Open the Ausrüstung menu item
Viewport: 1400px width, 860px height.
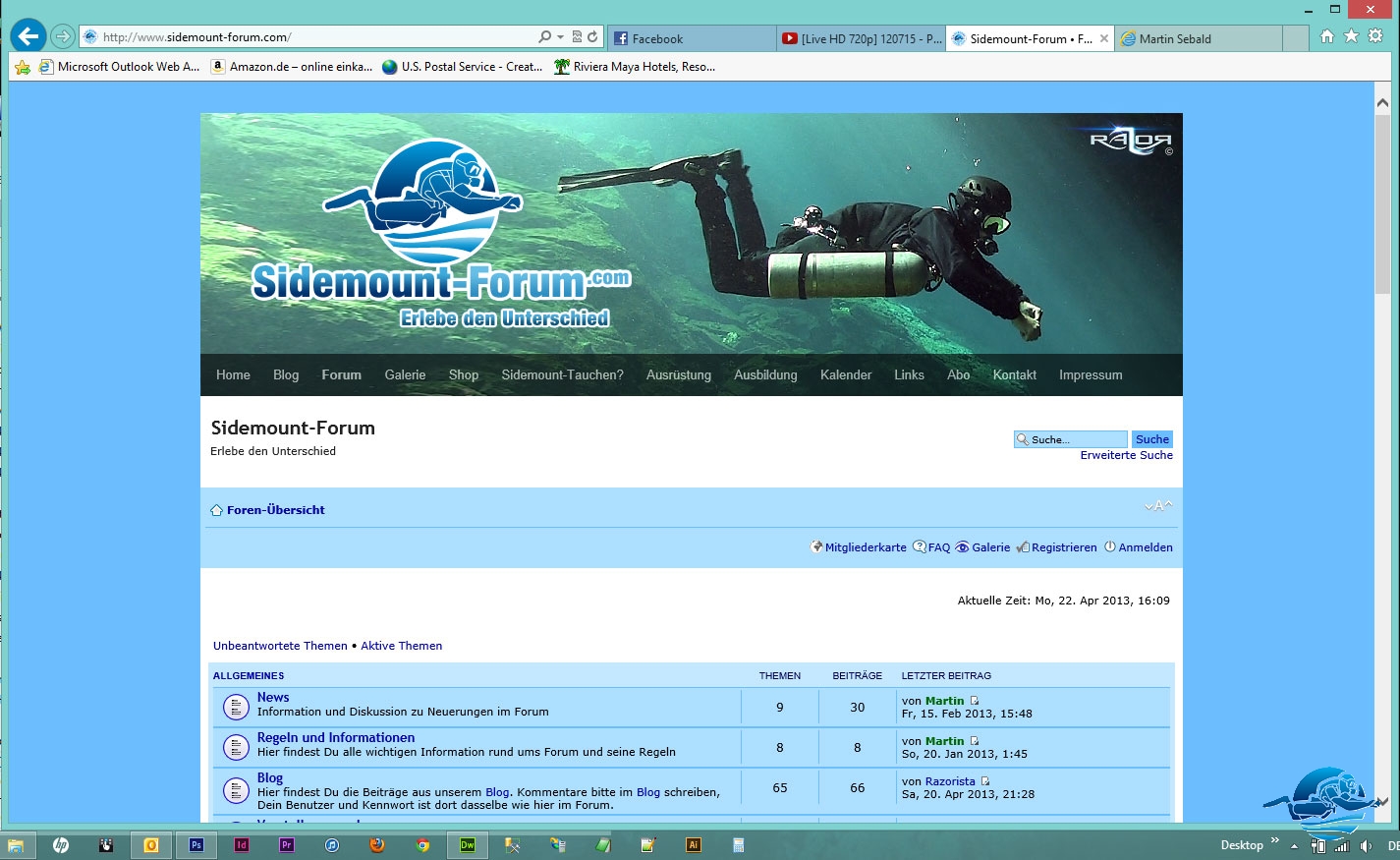pos(678,375)
